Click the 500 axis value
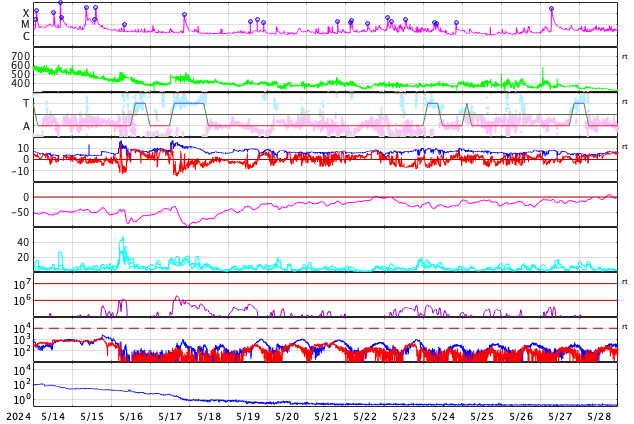 click(x=21, y=74)
